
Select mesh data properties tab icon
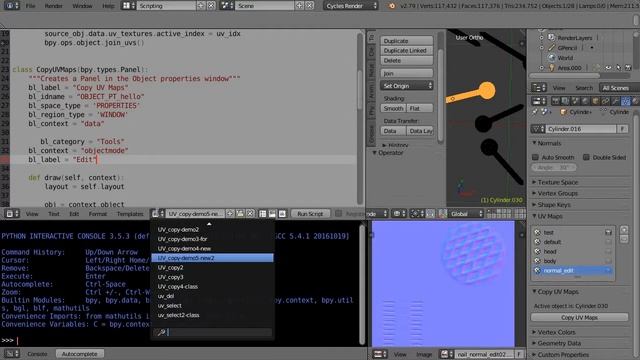[x=625, y=101]
